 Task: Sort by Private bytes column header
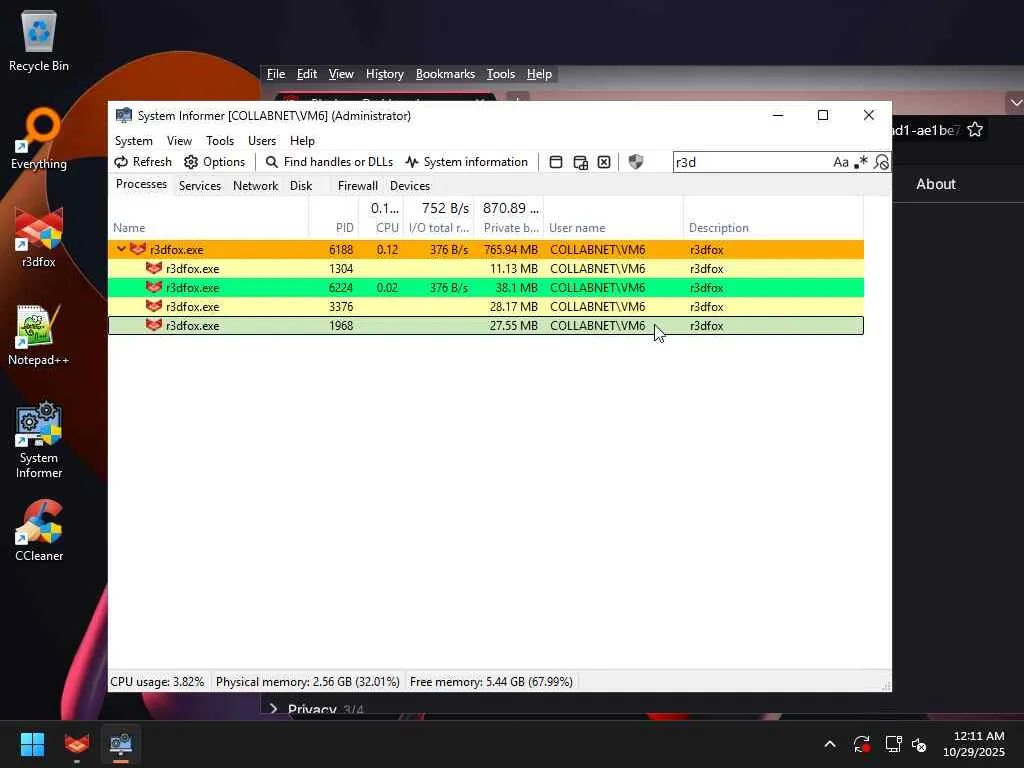click(x=509, y=228)
